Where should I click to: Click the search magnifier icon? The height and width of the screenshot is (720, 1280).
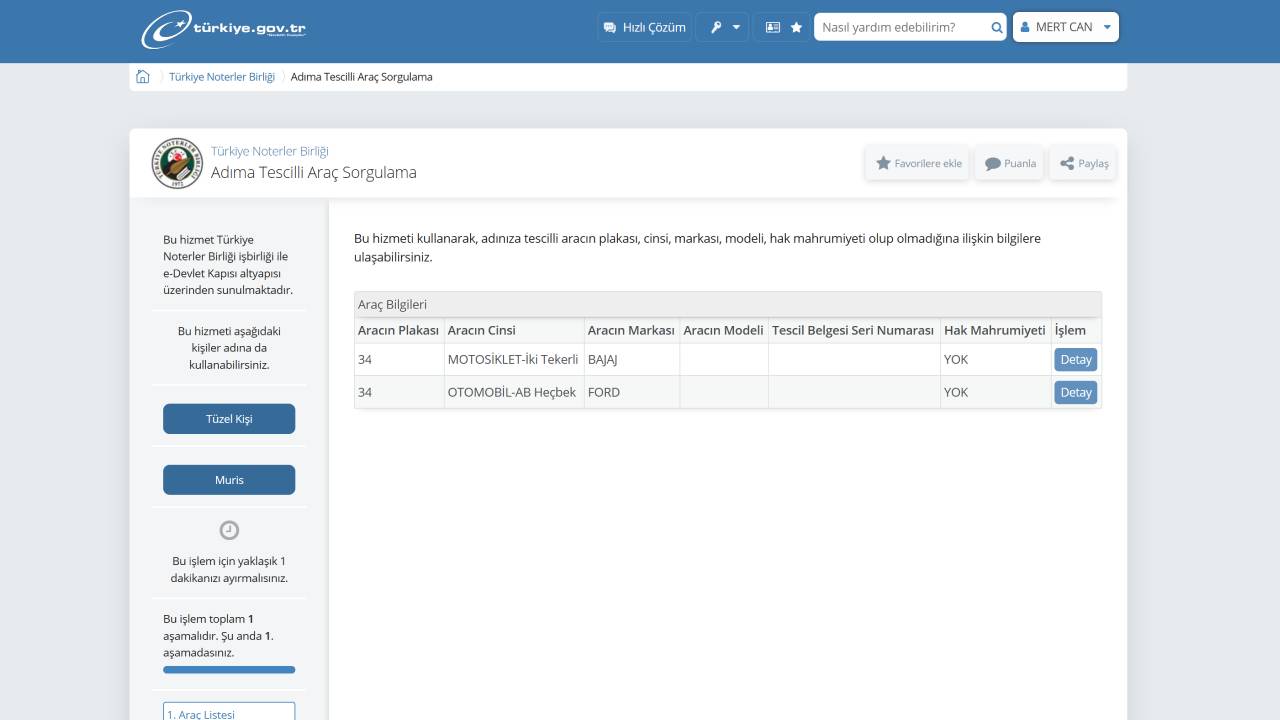click(996, 27)
